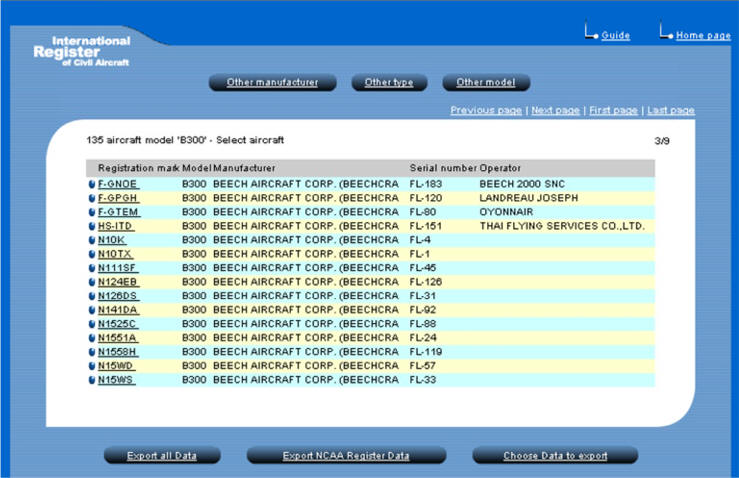This screenshot has width=739, height=478.
Task: Click the bullet icon beside N1525C
Action: 92,324
